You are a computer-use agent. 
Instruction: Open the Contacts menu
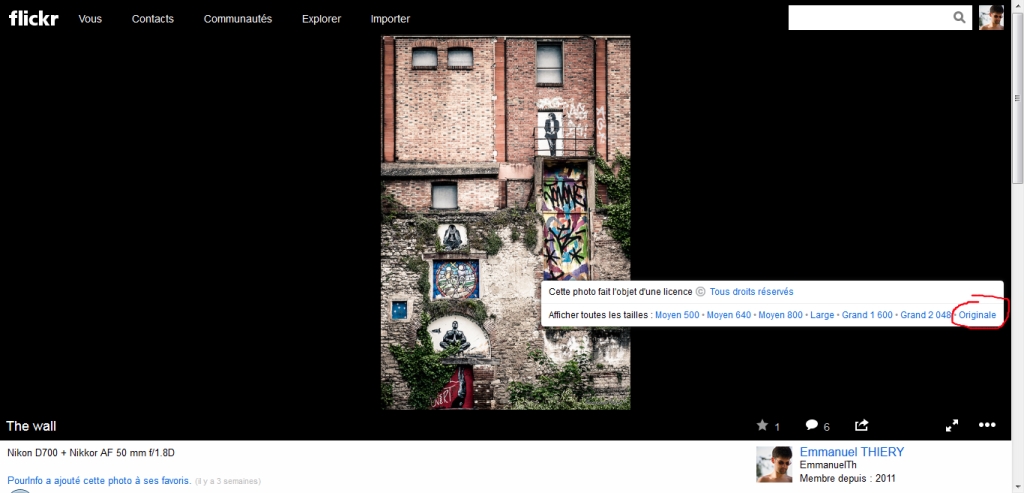153,19
